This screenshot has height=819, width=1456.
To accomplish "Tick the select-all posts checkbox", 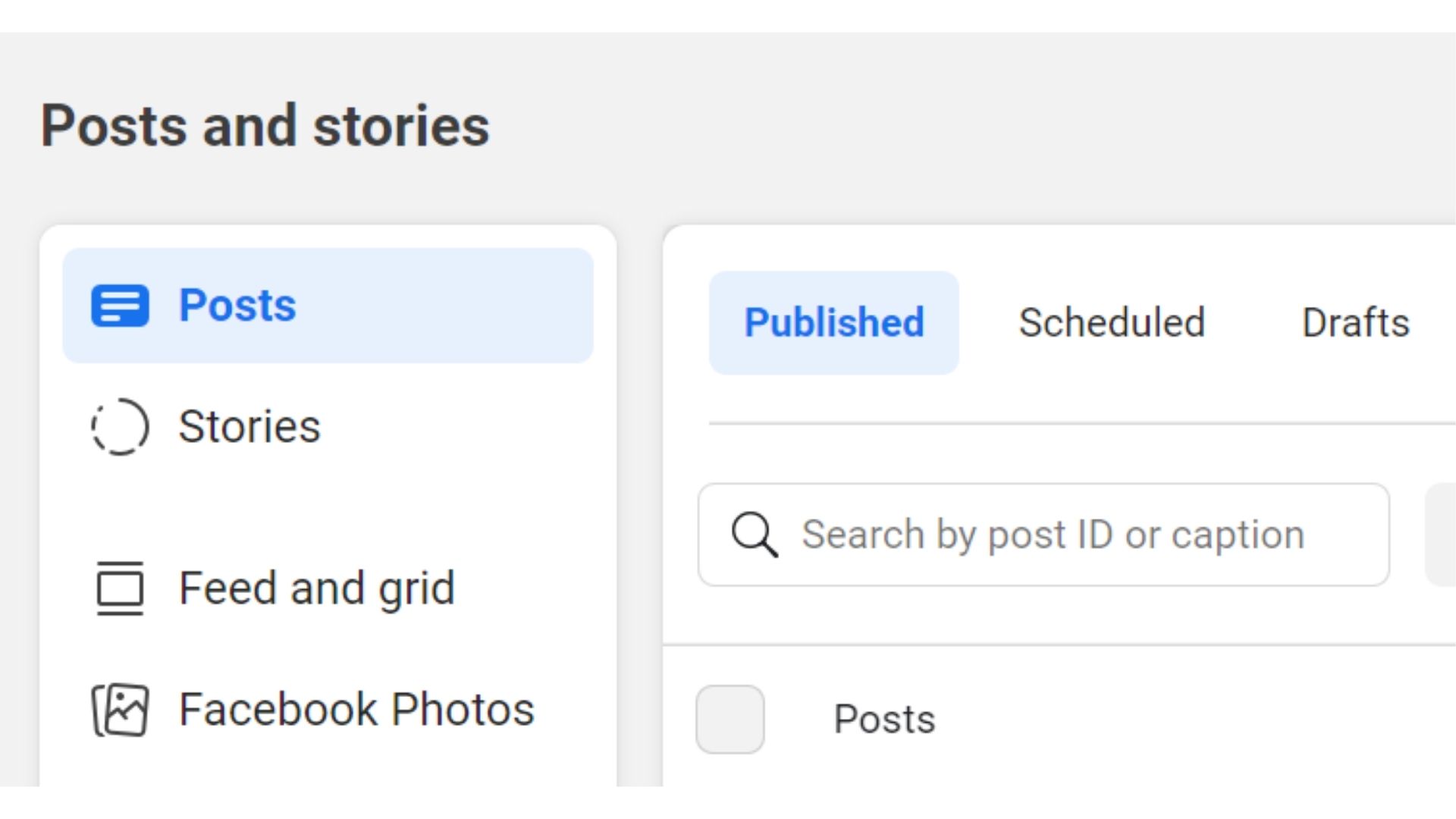I will click(x=730, y=719).
